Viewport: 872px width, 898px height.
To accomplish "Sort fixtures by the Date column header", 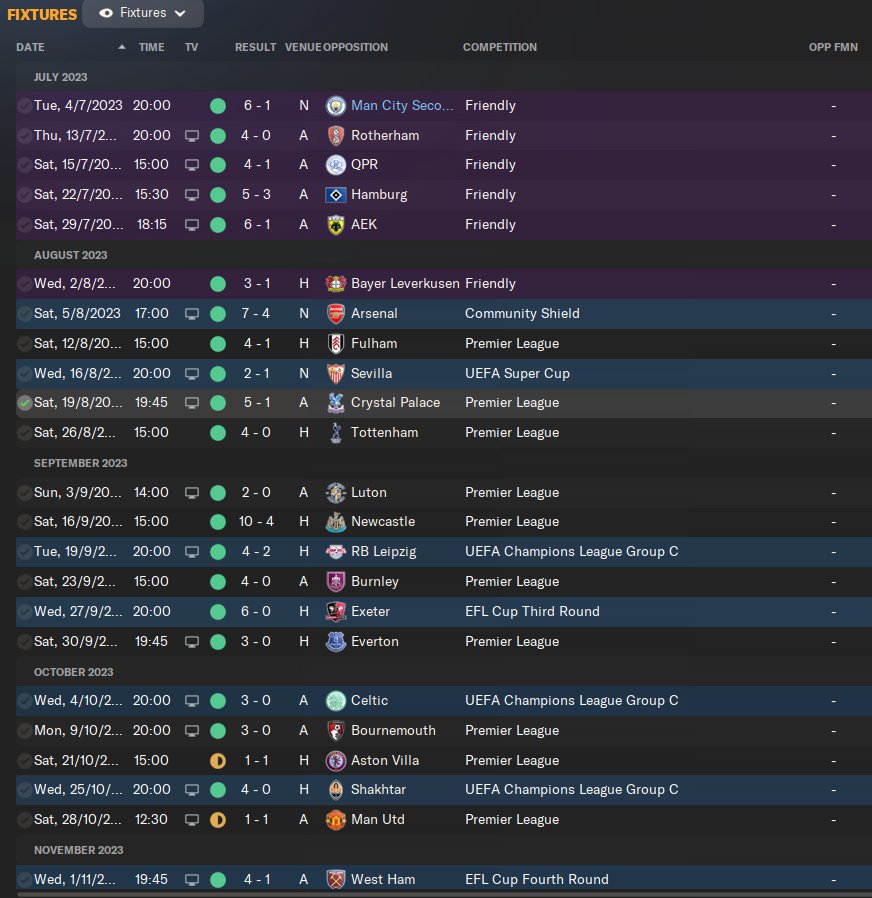I will click(31, 47).
